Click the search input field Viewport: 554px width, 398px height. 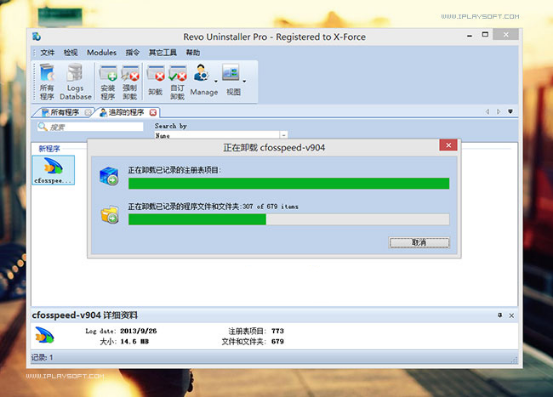[90, 127]
